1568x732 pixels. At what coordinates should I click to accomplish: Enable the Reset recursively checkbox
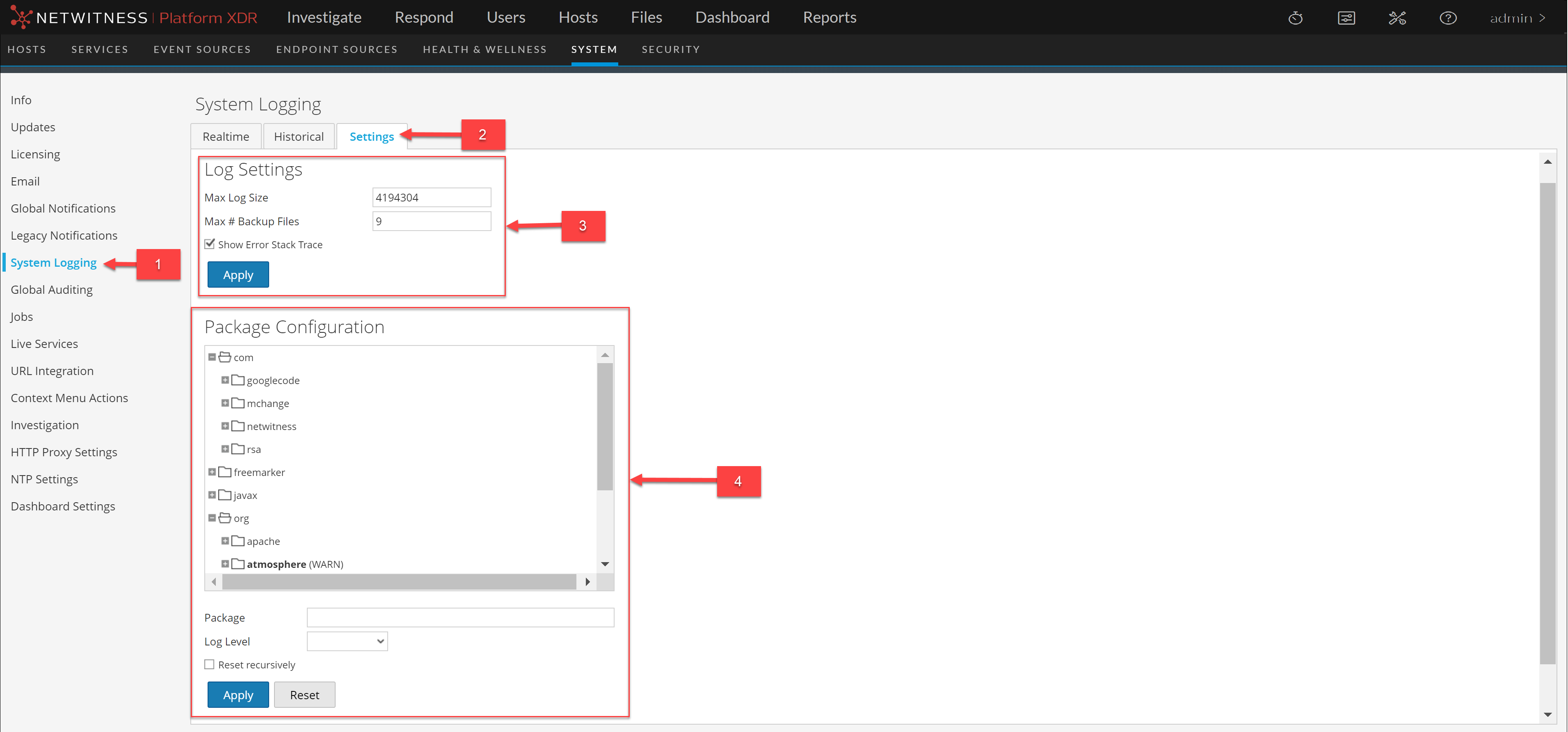coord(209,664)
